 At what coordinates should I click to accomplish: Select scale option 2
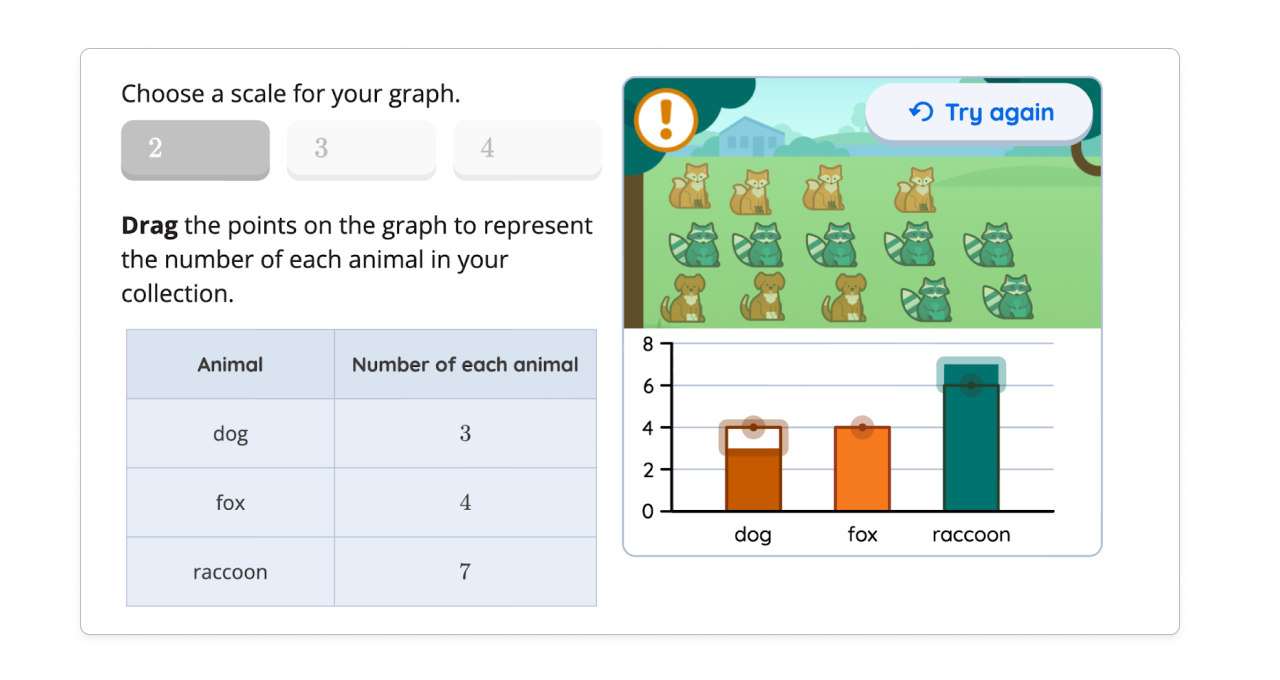(x=195, y=150)
